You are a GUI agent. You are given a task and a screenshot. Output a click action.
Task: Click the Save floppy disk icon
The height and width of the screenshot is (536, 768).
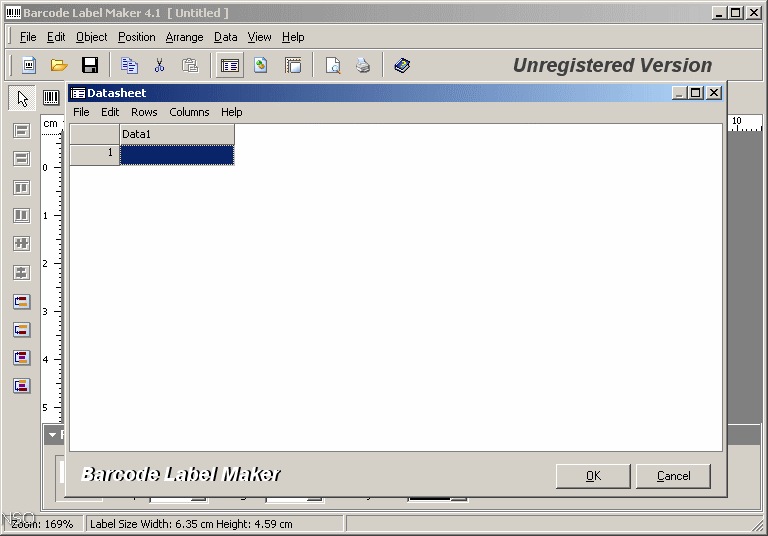(90, 65)
